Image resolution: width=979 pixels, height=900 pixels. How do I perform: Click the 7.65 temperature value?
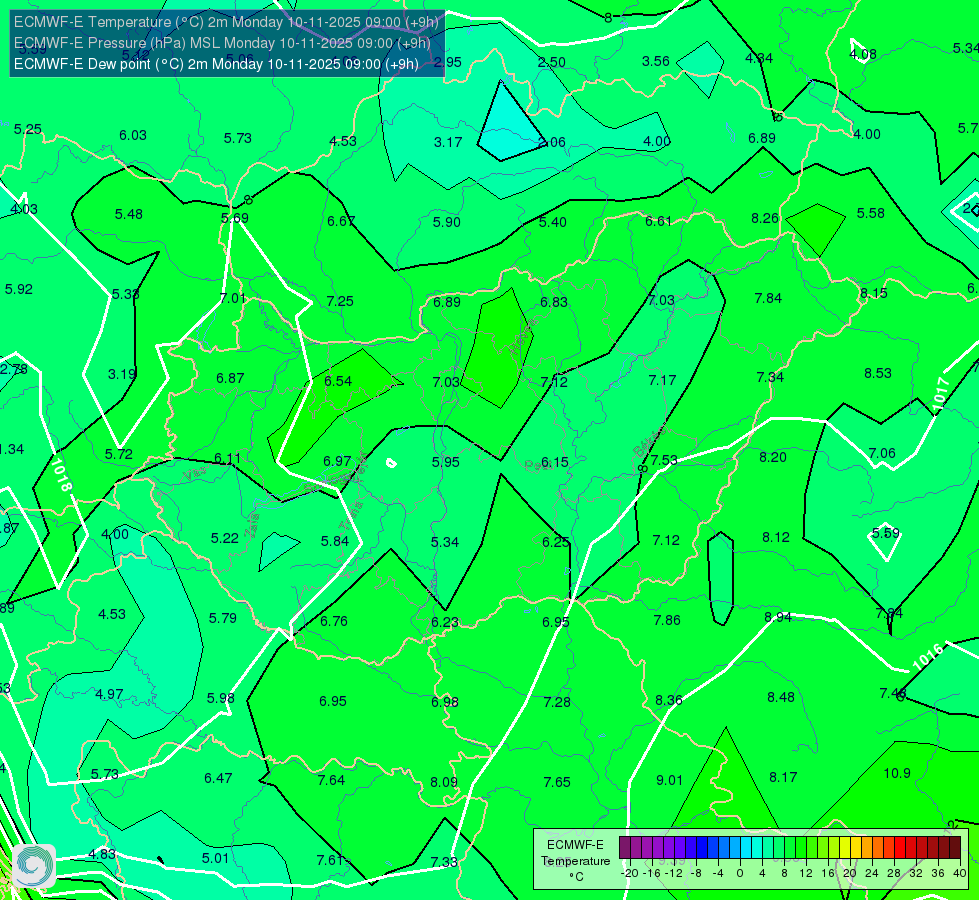557,783
